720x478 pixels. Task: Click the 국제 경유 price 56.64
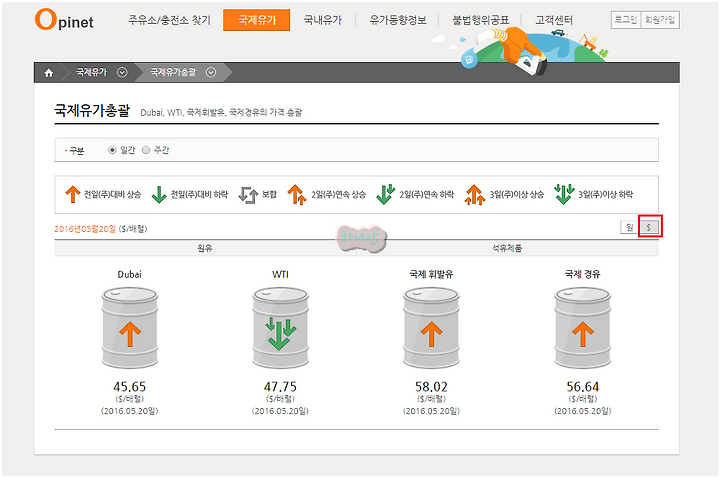pos(583,387)
